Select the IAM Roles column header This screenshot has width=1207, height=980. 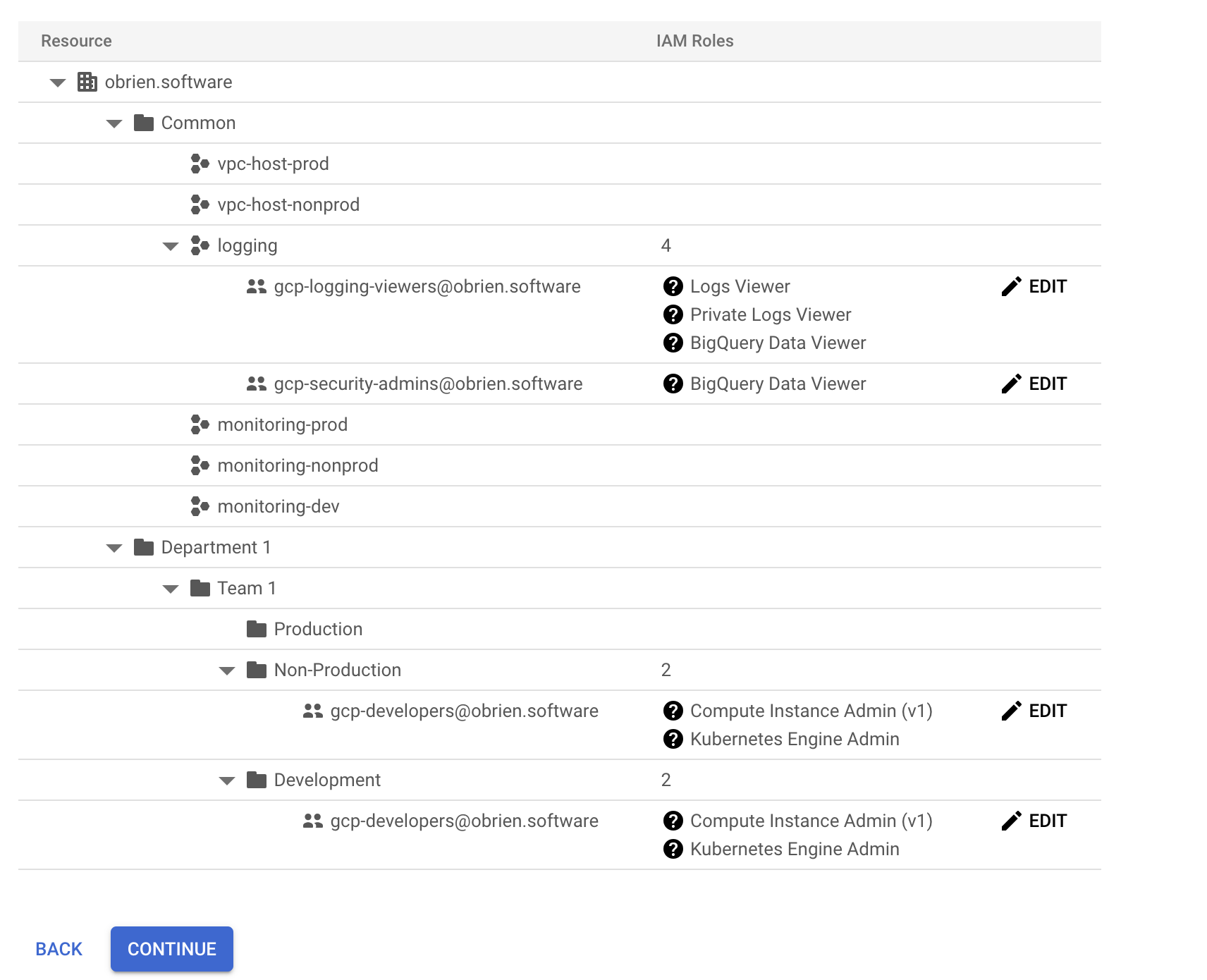point(695,41)
